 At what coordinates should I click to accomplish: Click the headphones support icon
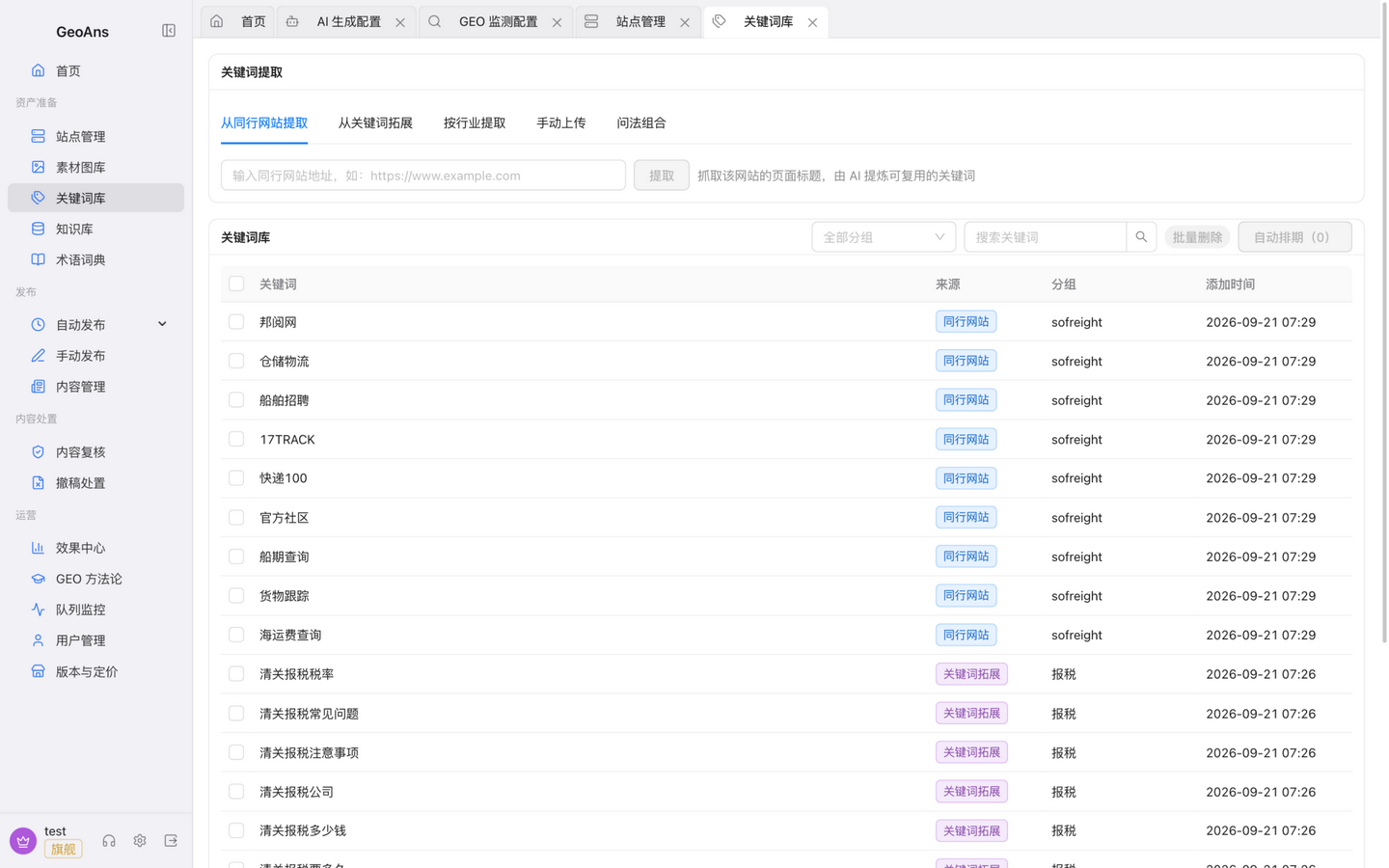tap(109, 841)
